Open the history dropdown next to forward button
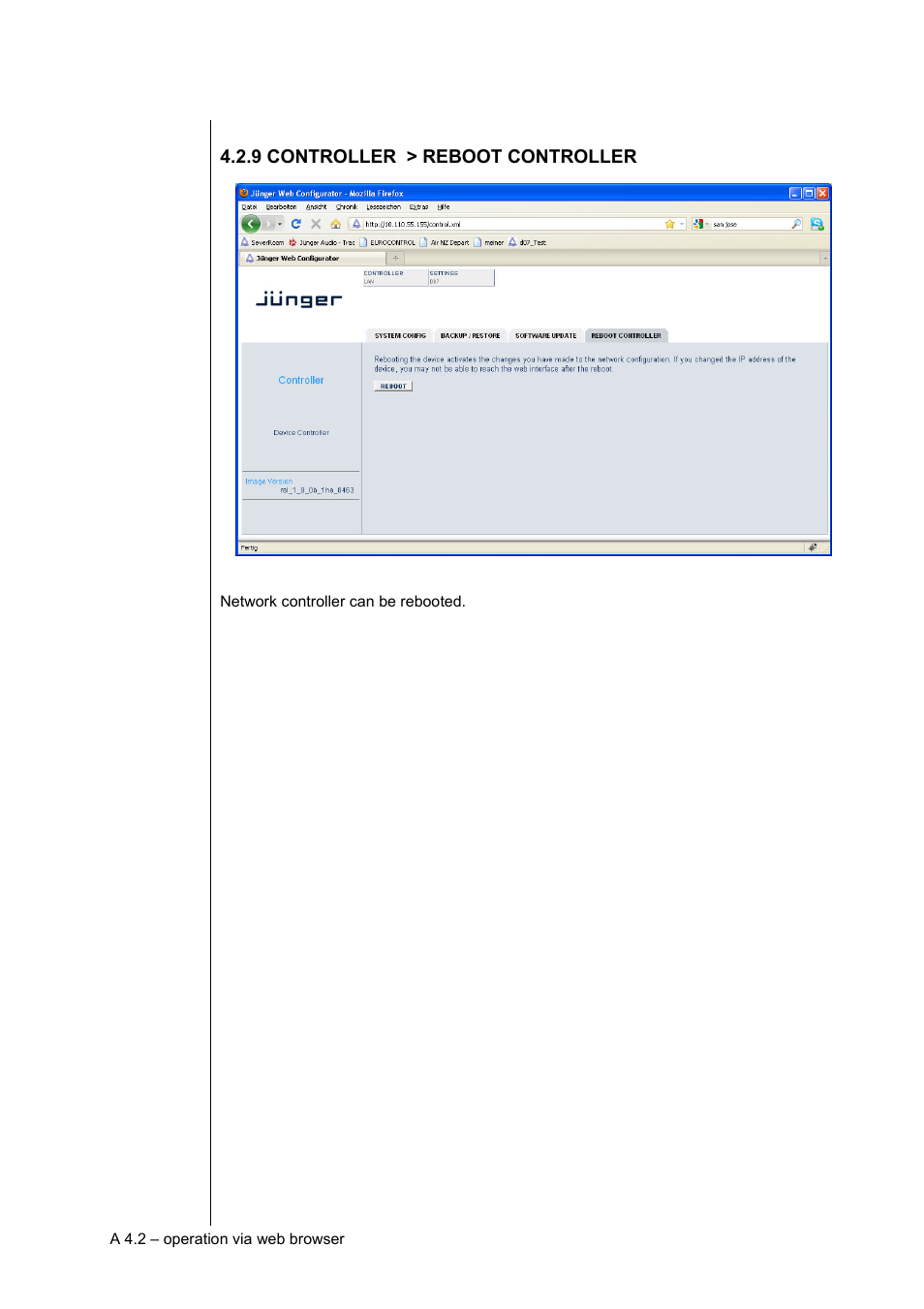This screenshot has width=924, height=1309. pos(280,224)
